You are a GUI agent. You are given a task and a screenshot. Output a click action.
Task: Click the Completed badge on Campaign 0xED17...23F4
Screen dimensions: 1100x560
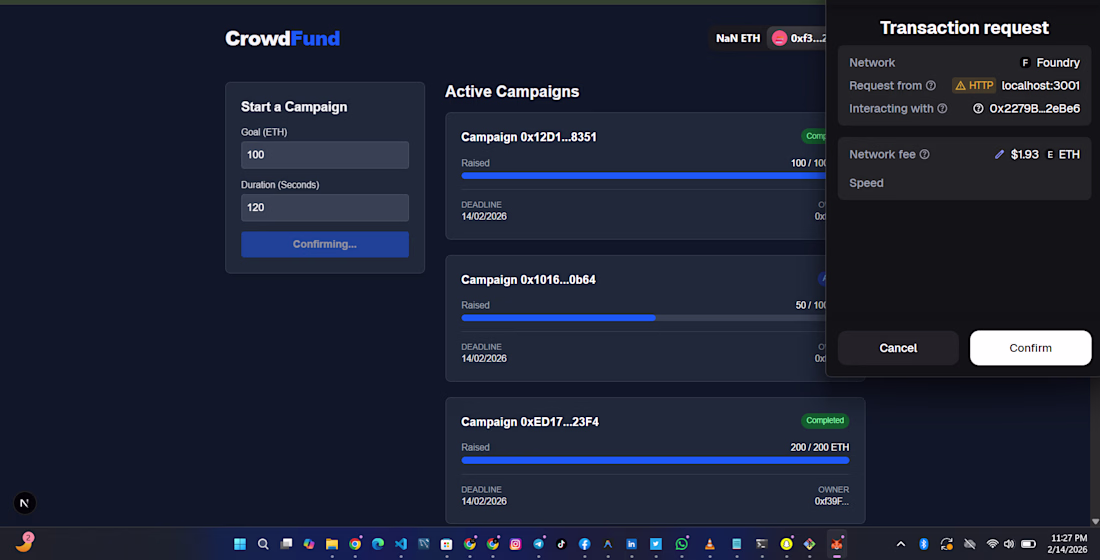click(825, 420)
